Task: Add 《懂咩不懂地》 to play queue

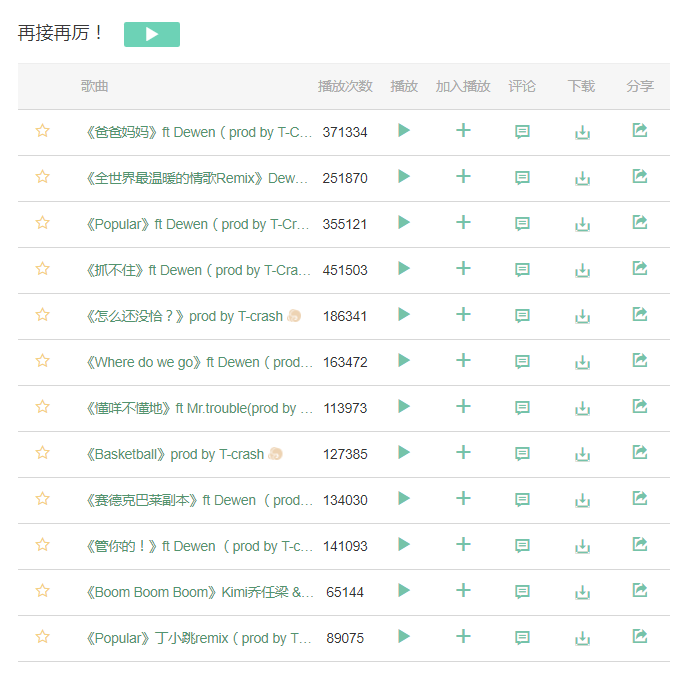Action: [463, 407]
